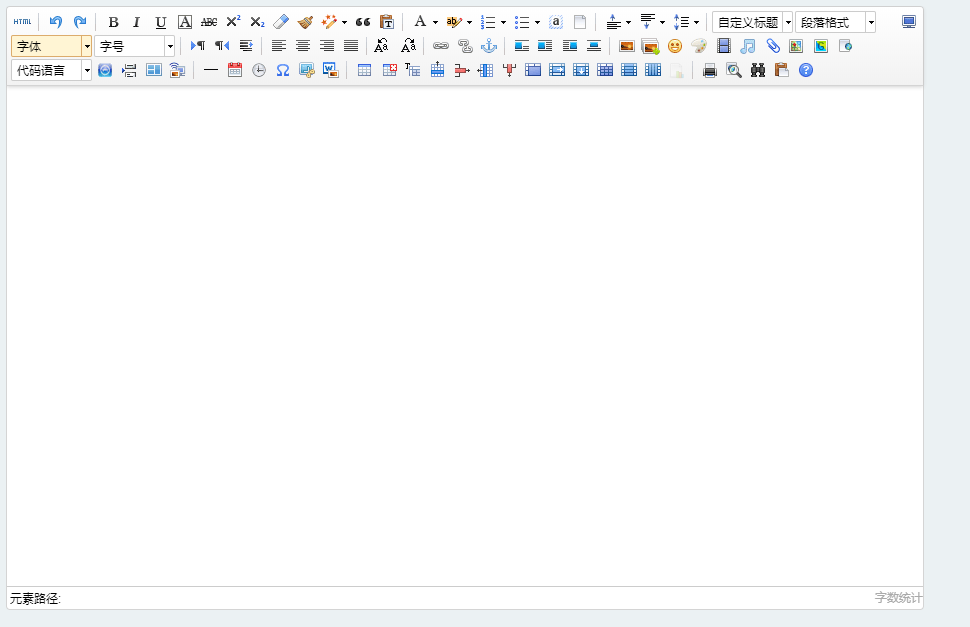Print the document
This screenshot has height=627, width=970.
tap(710, 70)
